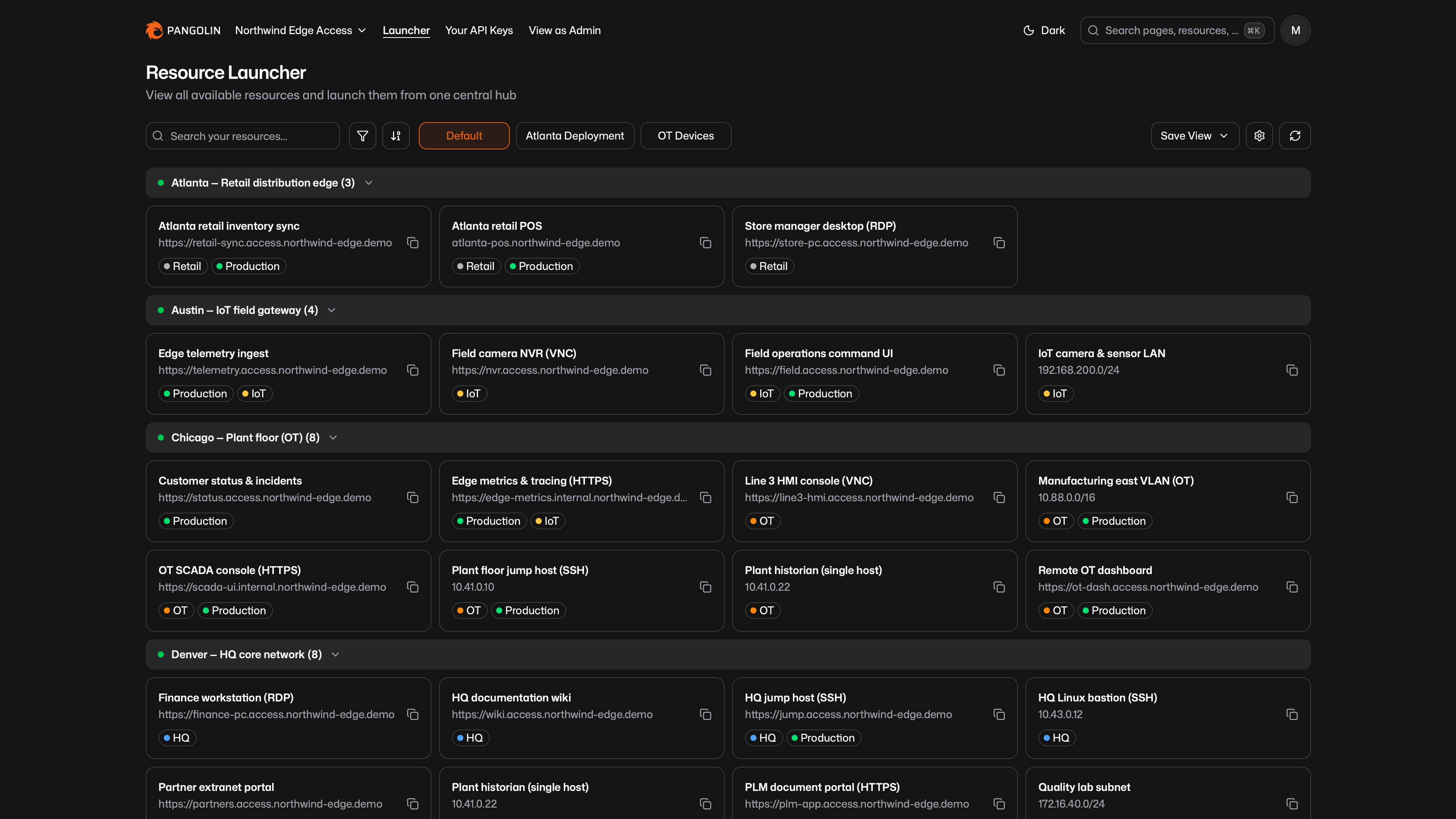Click Production tag on Customer status card

pyautogui.click(x=196, y=521)
